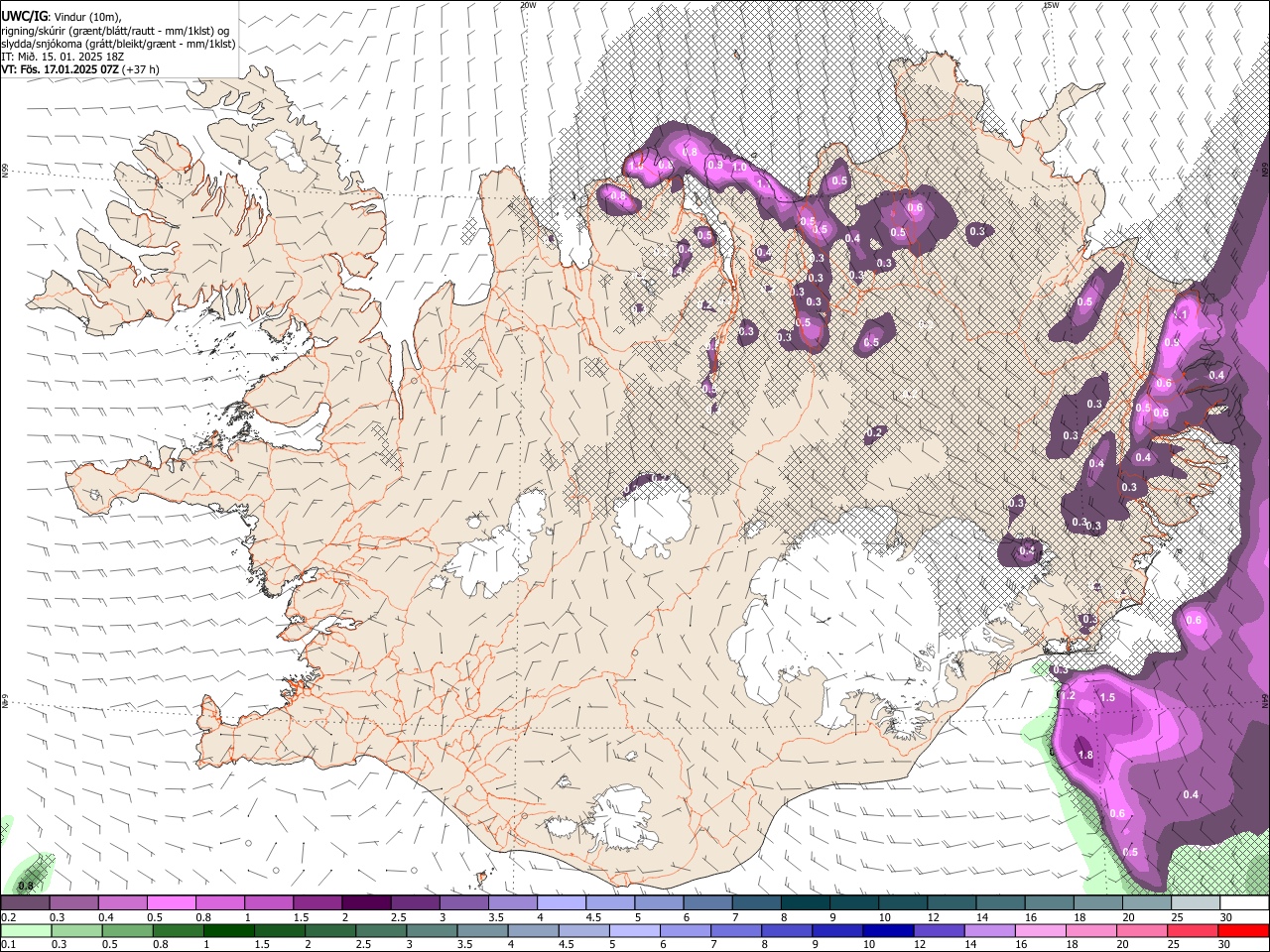Click the '1.8' precipitation value off the southeast coast
The width and height of the screenshot is (1270, 952).
(x=1085, y=756)
